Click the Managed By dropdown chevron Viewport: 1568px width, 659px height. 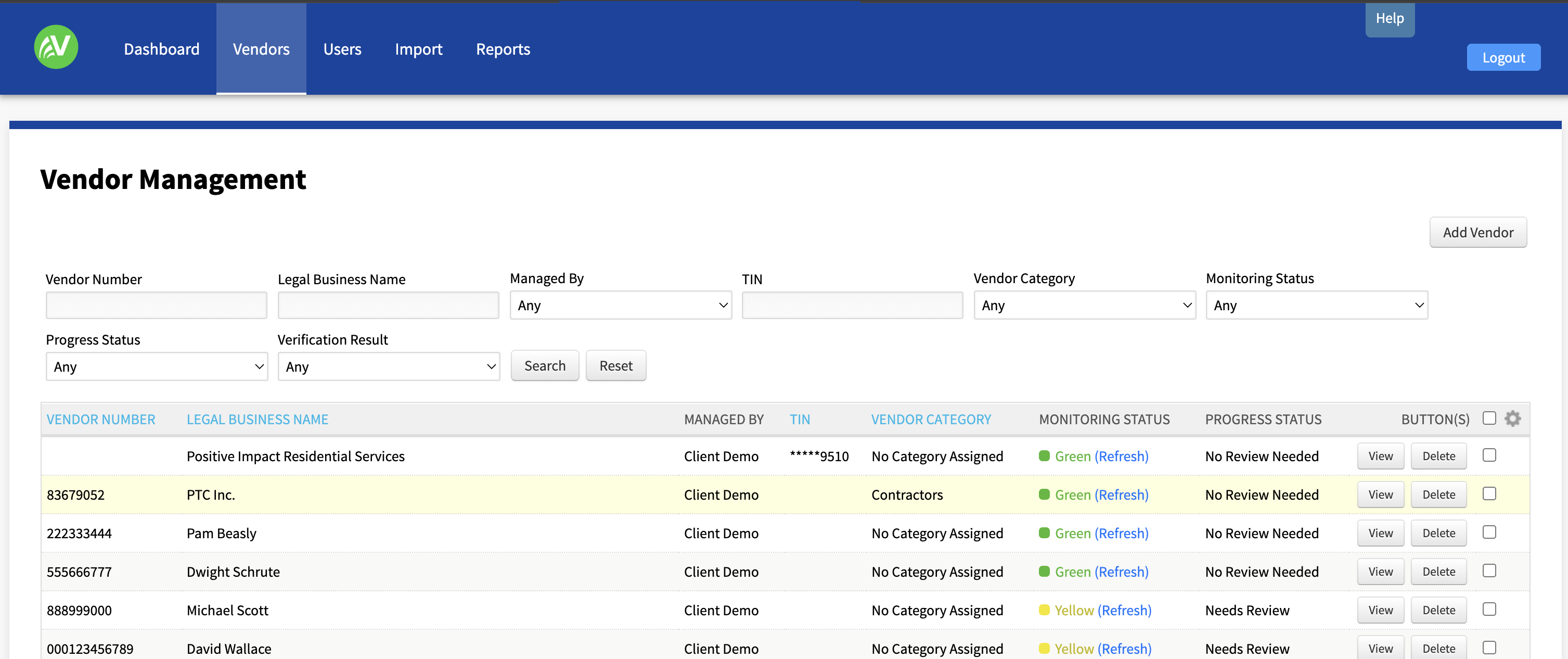(723, 305)
